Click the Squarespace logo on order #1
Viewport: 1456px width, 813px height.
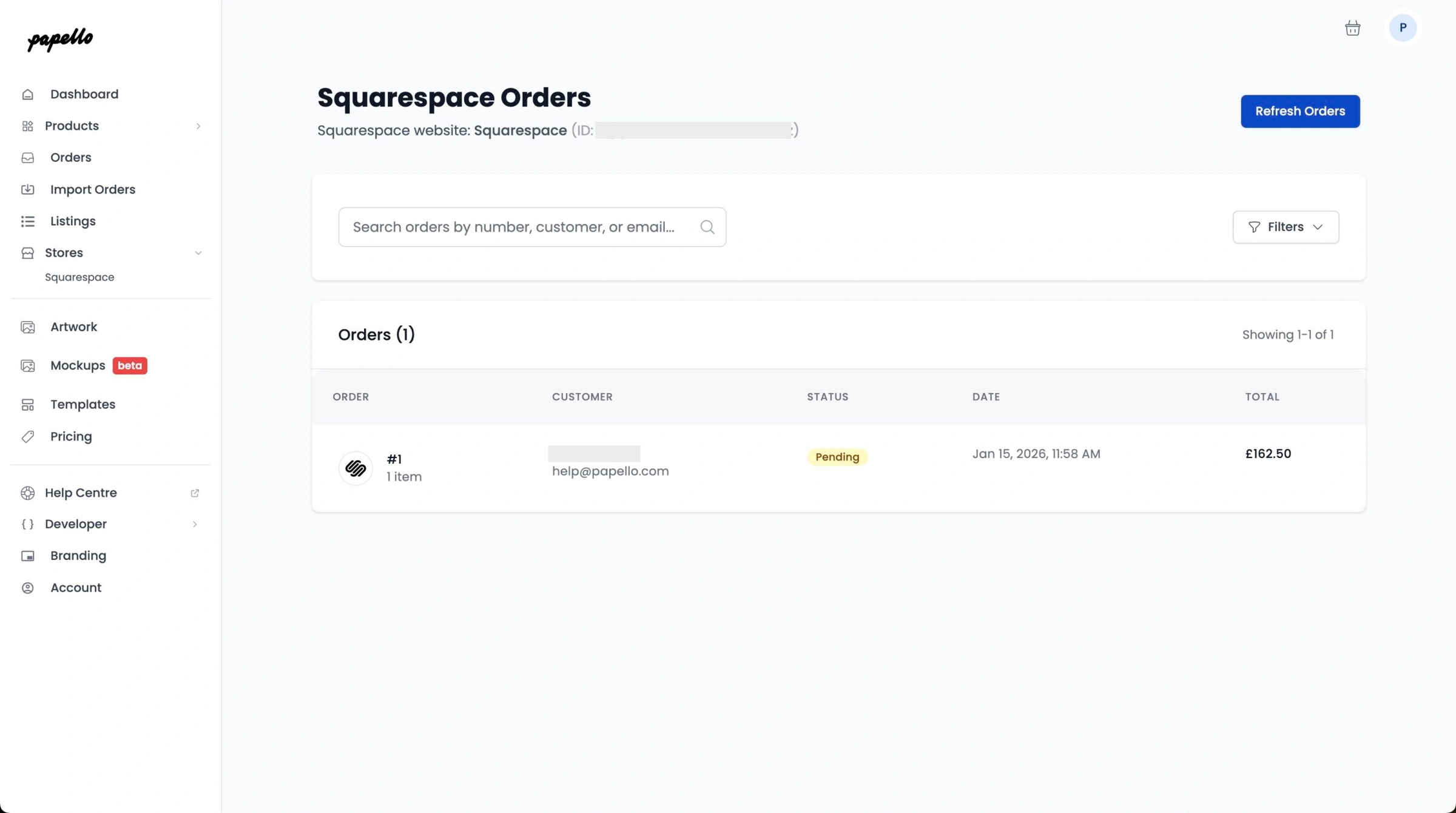(x=356, y=468)
